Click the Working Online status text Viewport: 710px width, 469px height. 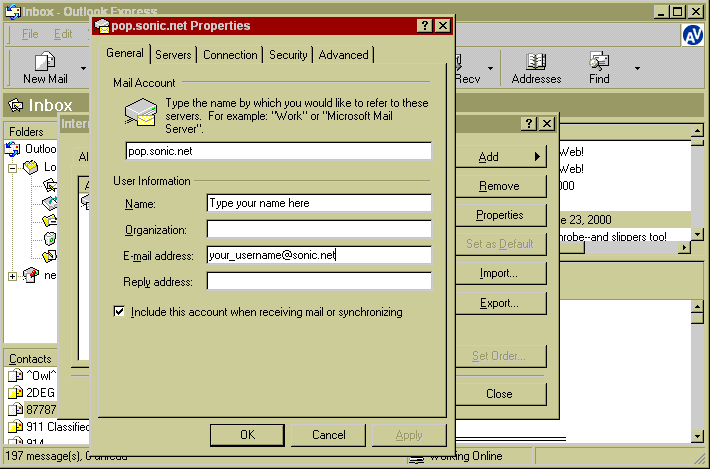point(466,456)
